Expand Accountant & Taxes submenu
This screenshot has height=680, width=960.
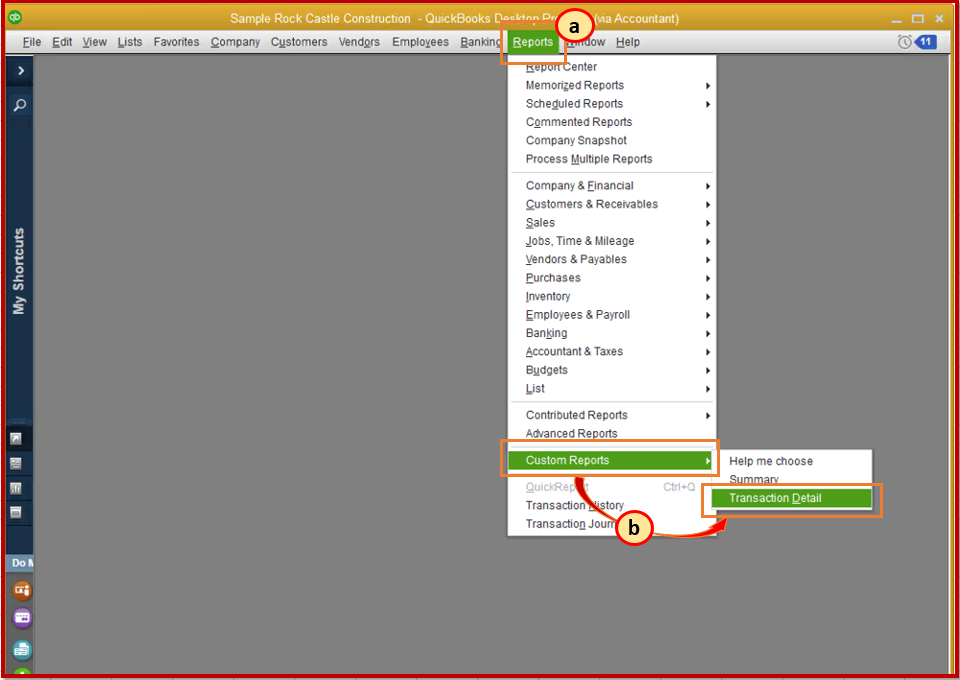612,351
